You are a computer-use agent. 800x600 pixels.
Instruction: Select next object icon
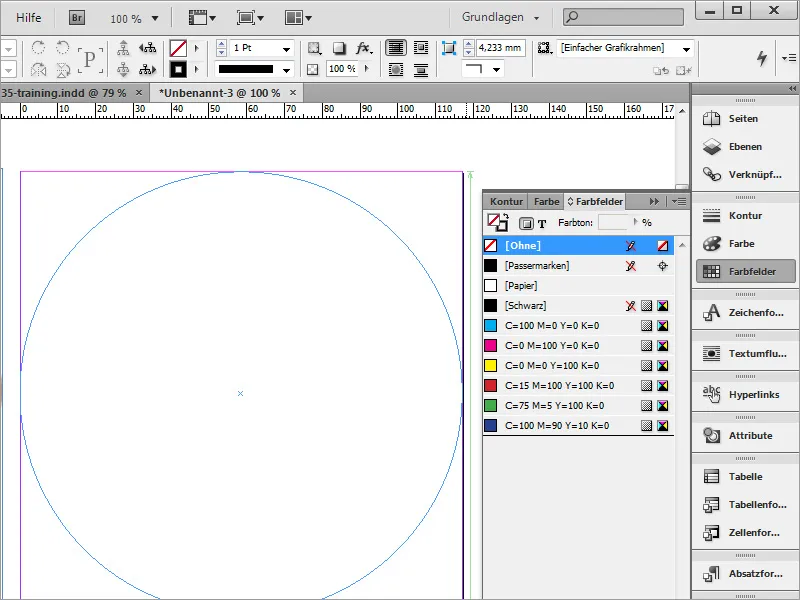[147, 69]
